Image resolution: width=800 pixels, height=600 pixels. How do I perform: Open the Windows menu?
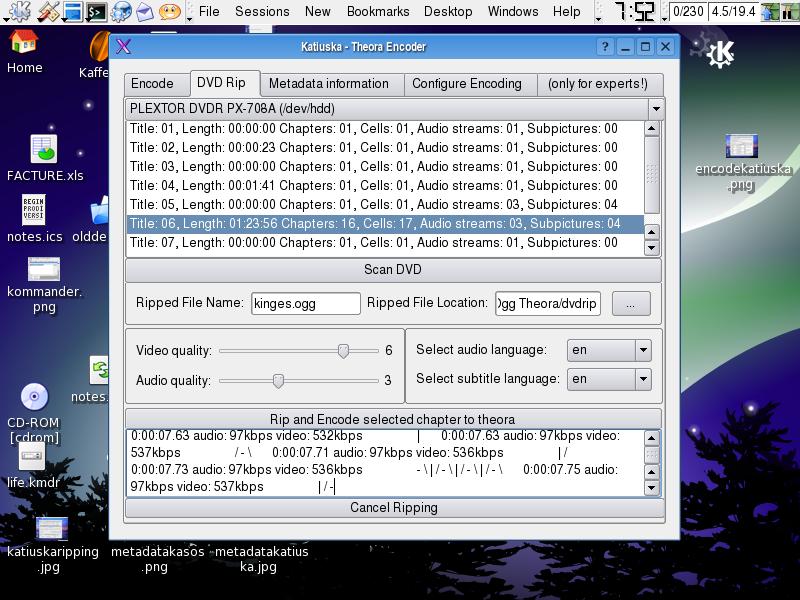pos(513,11)
